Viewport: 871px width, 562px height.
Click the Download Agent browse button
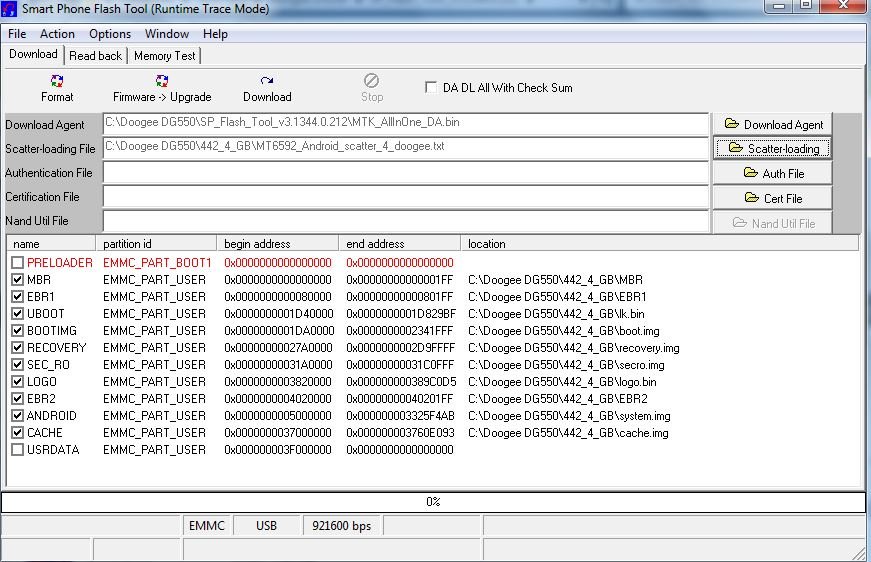tap(773, 124)
